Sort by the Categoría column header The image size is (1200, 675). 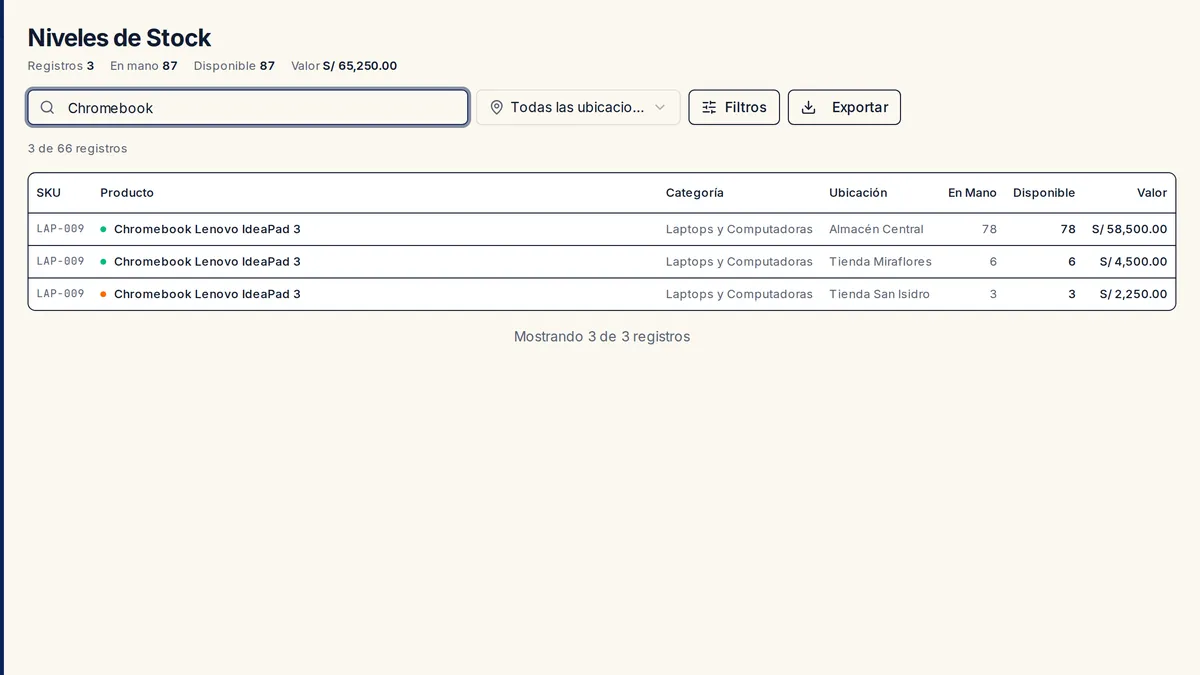click(695, 193)
